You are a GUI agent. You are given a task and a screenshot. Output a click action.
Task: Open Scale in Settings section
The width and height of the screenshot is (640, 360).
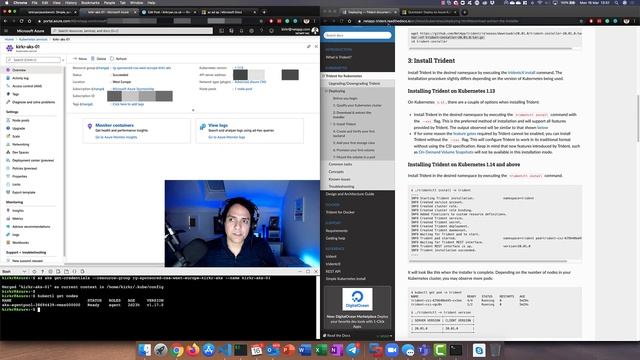[x=16, y=136]
